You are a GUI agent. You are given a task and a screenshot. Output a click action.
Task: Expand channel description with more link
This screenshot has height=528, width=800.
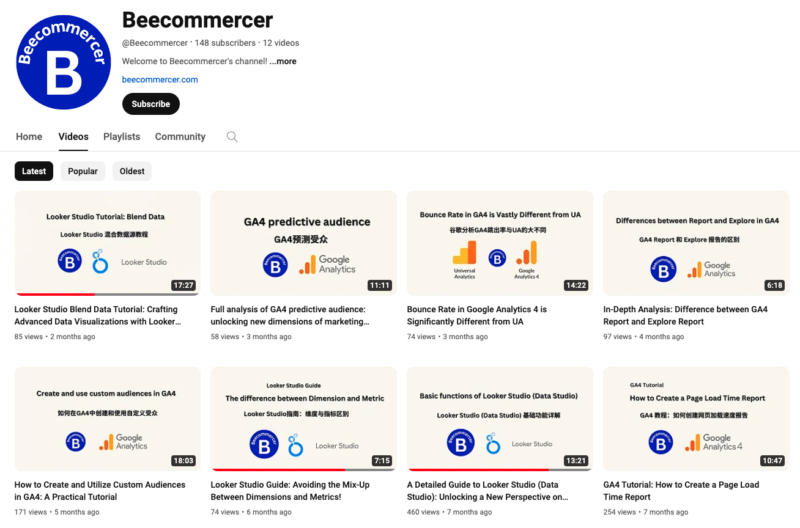point(282,61)
